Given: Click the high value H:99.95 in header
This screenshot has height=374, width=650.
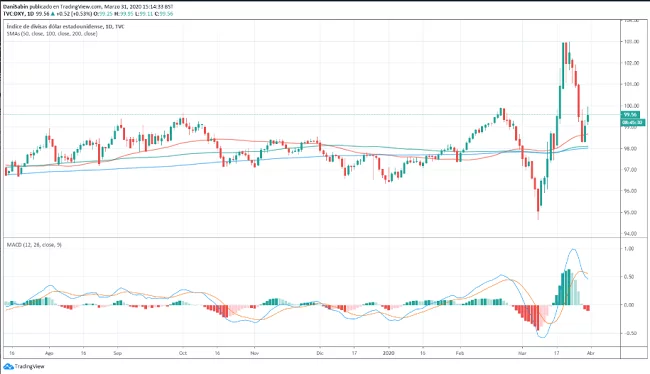Looking at the screenshot, I should point(124,14).
